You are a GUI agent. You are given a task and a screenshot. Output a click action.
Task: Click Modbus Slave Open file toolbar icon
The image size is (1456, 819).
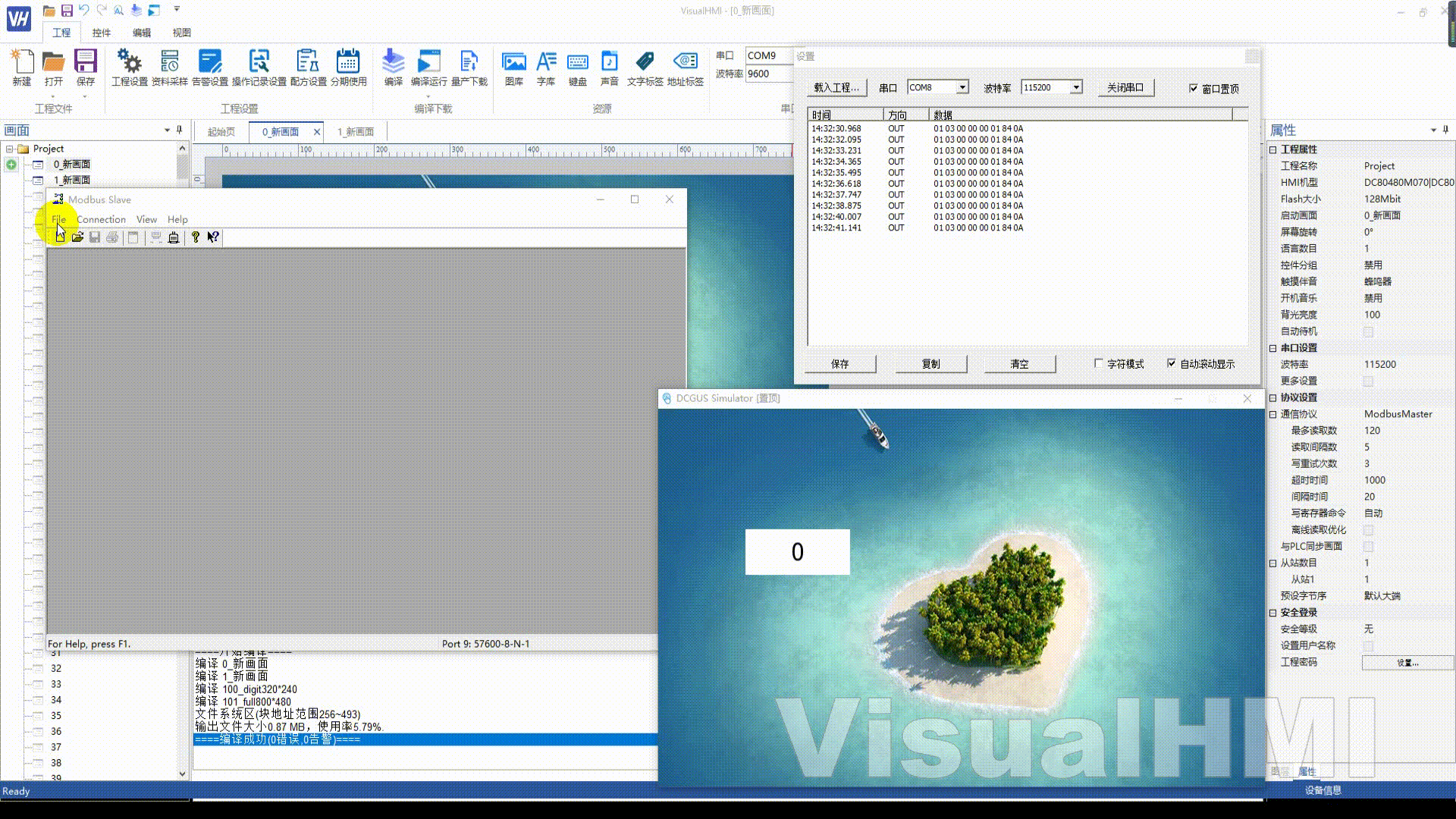(77, 237)
